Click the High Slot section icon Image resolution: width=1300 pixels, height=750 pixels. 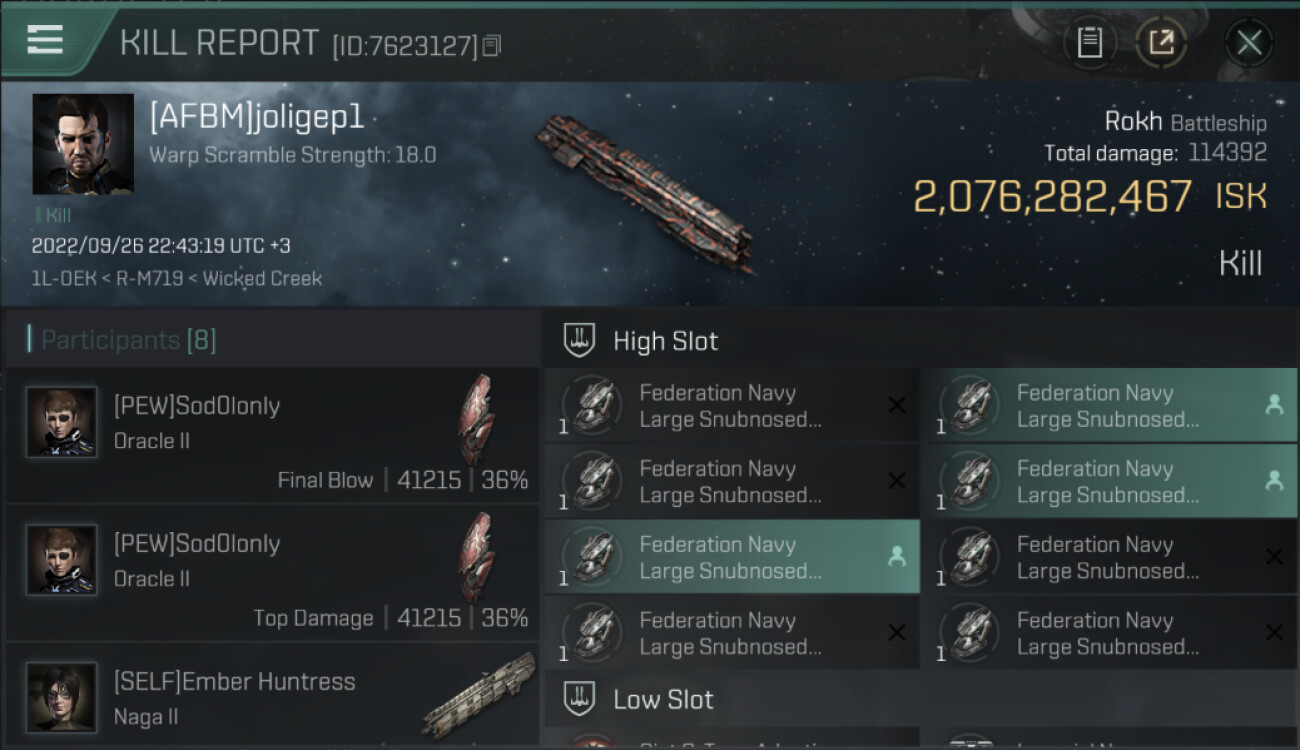point(580,341)
